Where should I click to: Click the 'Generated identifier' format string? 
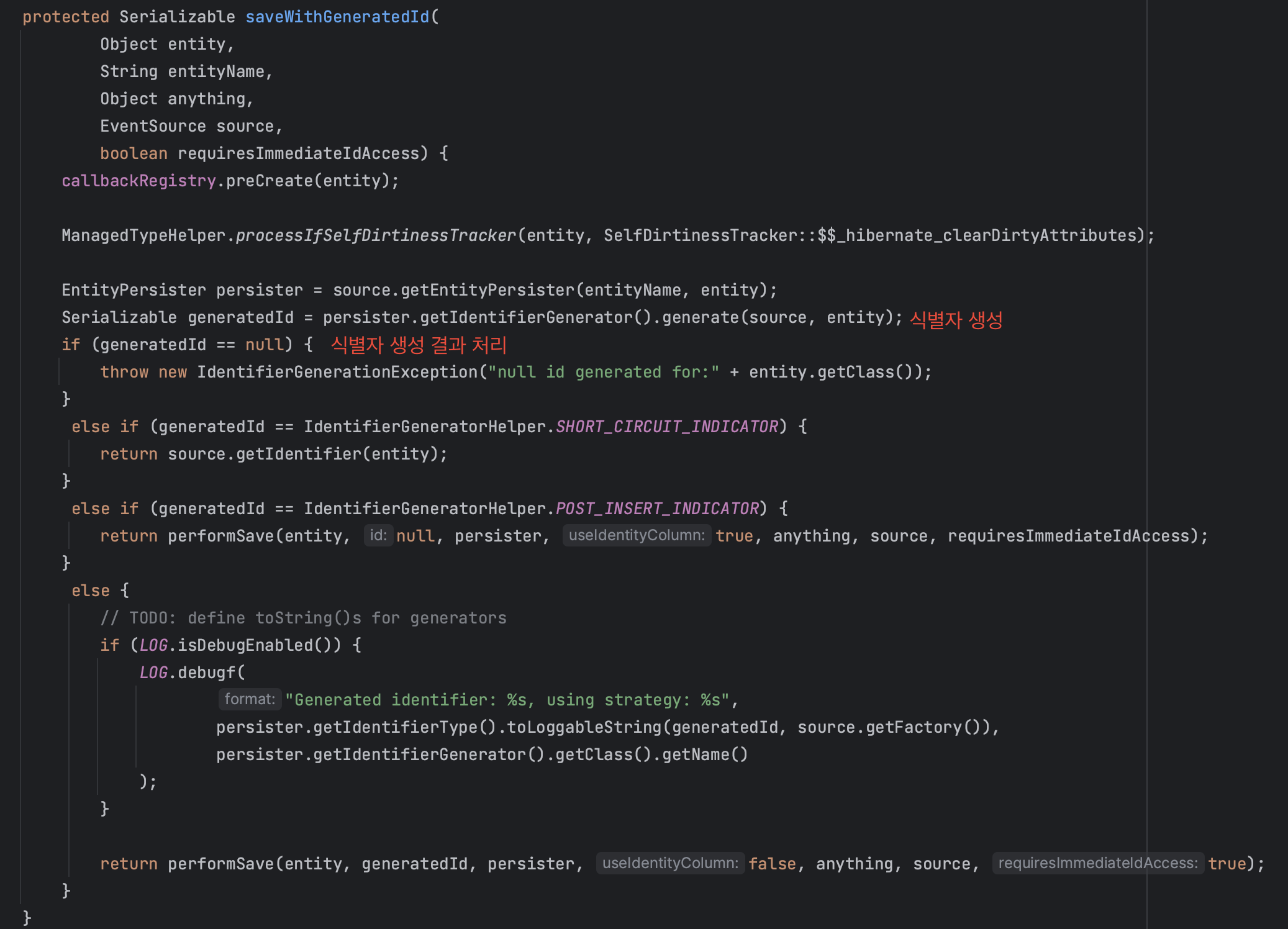pos(507,700)
